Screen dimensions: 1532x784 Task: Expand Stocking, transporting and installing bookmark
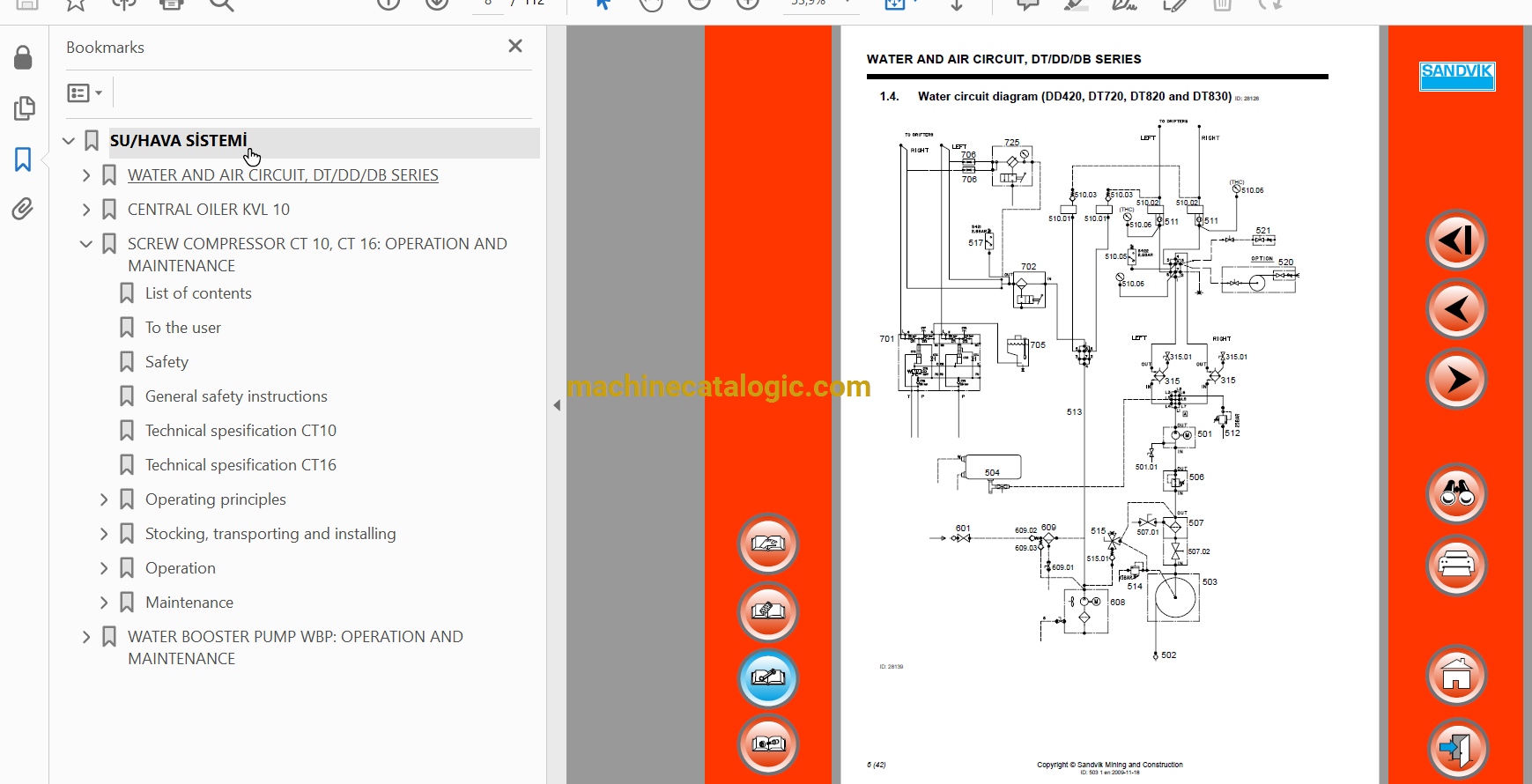coord(104,534)
